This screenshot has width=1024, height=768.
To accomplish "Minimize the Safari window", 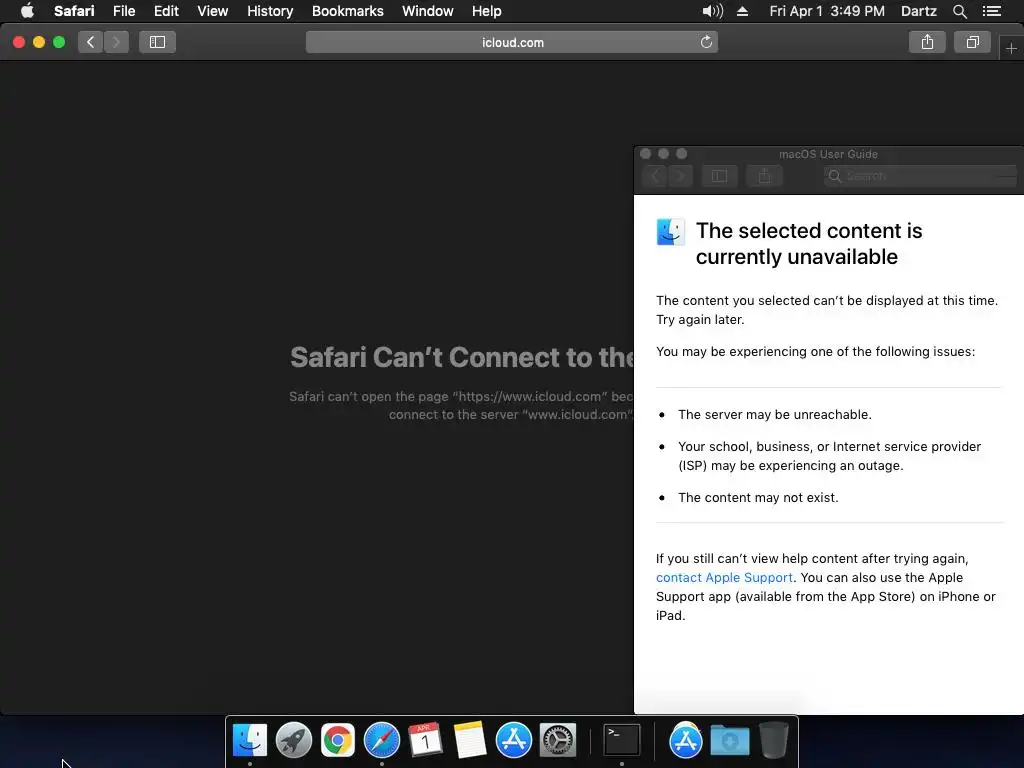I will (x=39, y=42).
